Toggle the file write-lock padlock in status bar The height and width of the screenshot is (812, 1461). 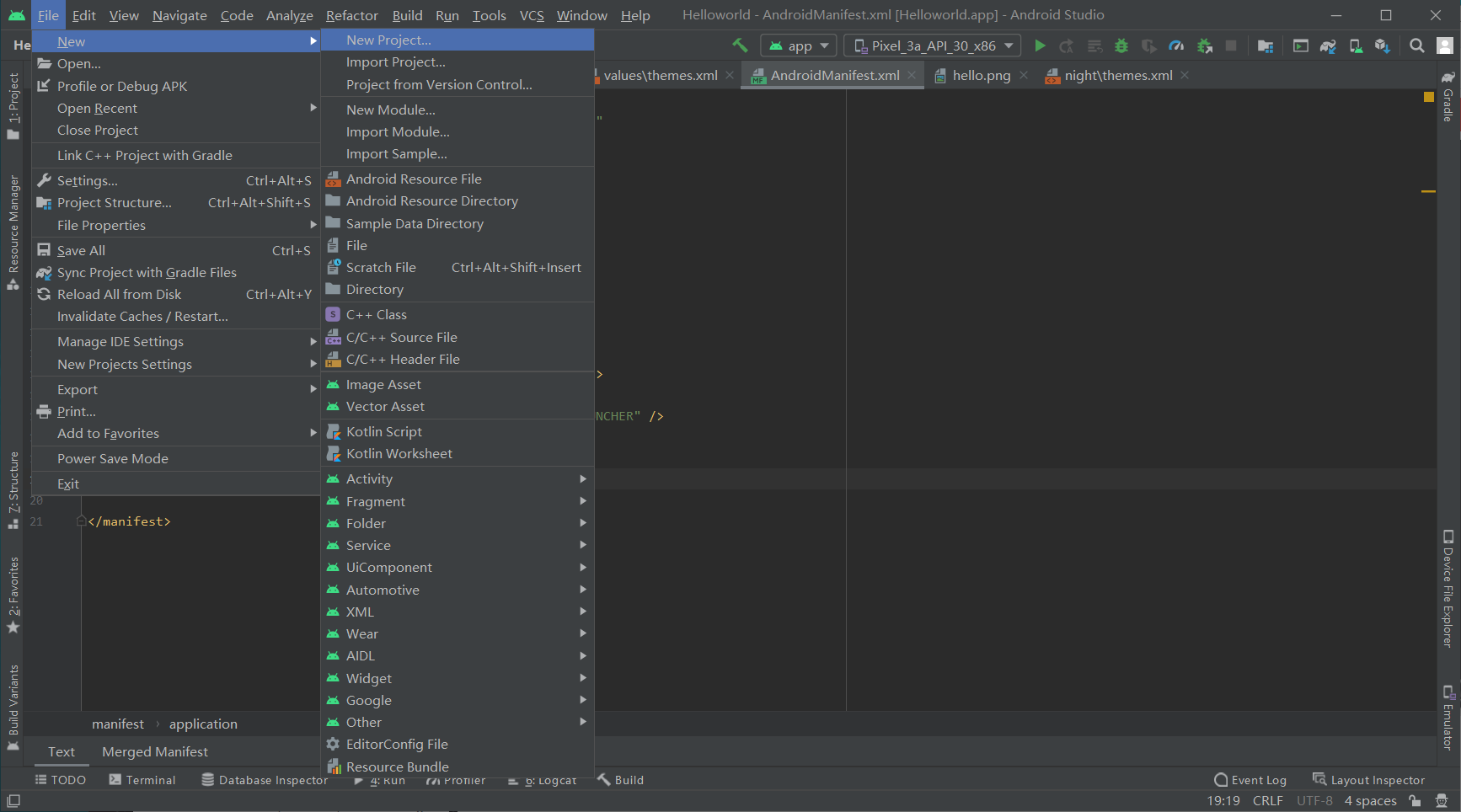tap(1414, 800)
